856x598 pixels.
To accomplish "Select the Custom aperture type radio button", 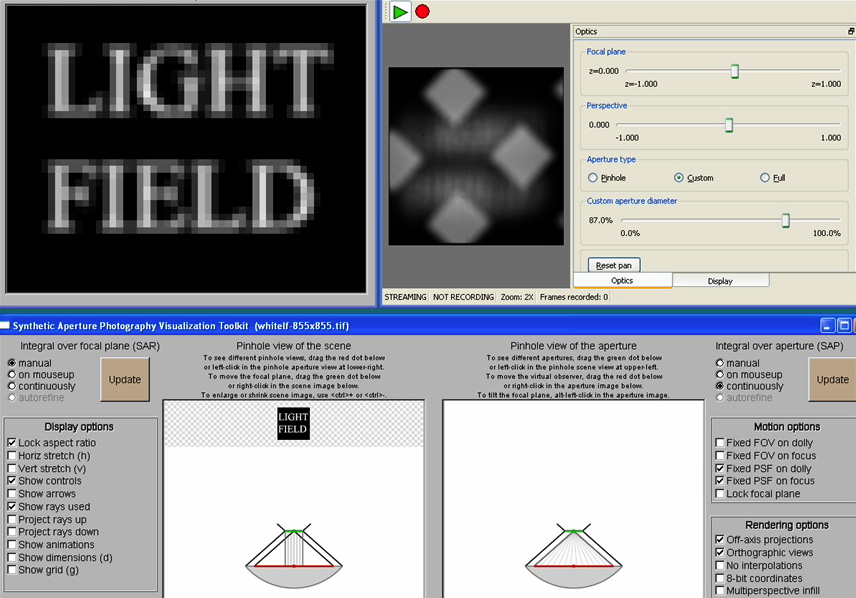I will (x=679, y=178).
